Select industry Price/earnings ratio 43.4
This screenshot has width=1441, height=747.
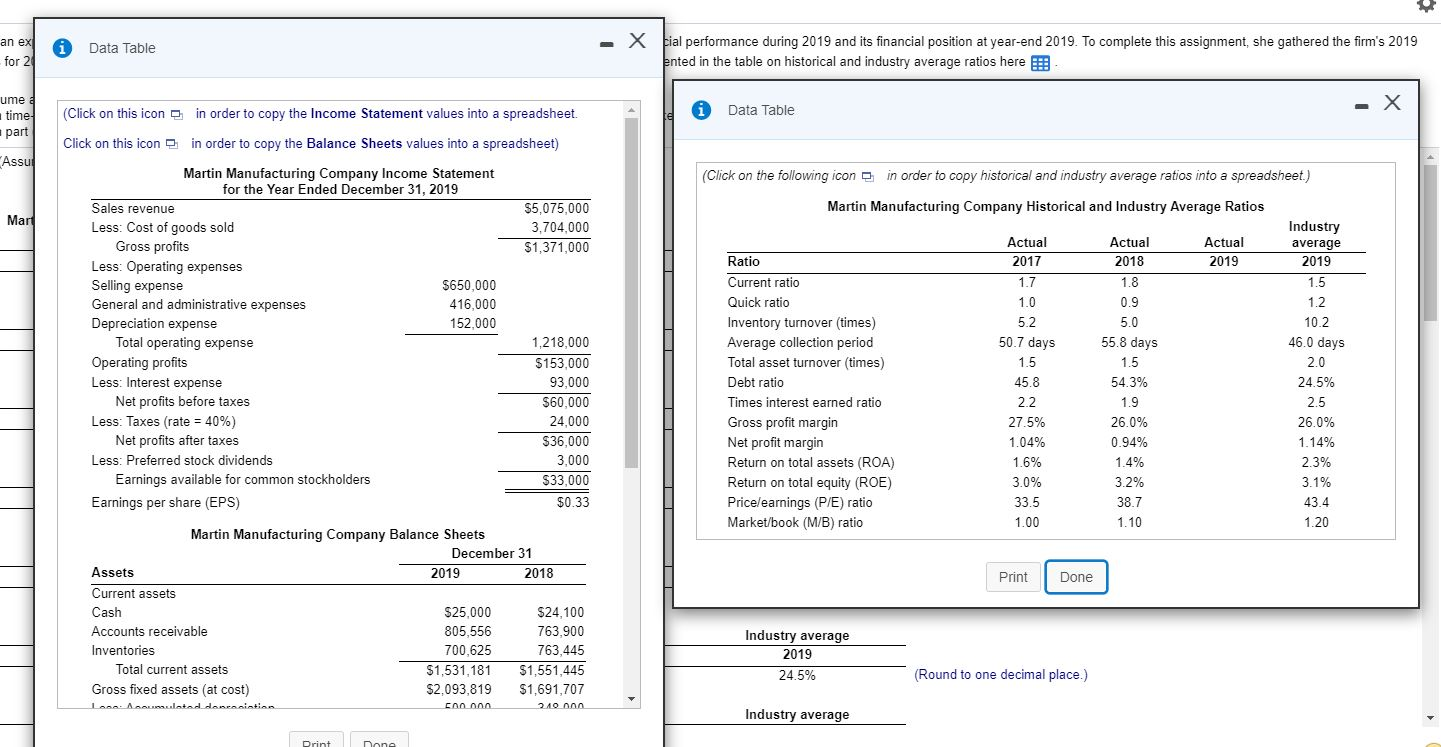click(x=1317, y=503)
